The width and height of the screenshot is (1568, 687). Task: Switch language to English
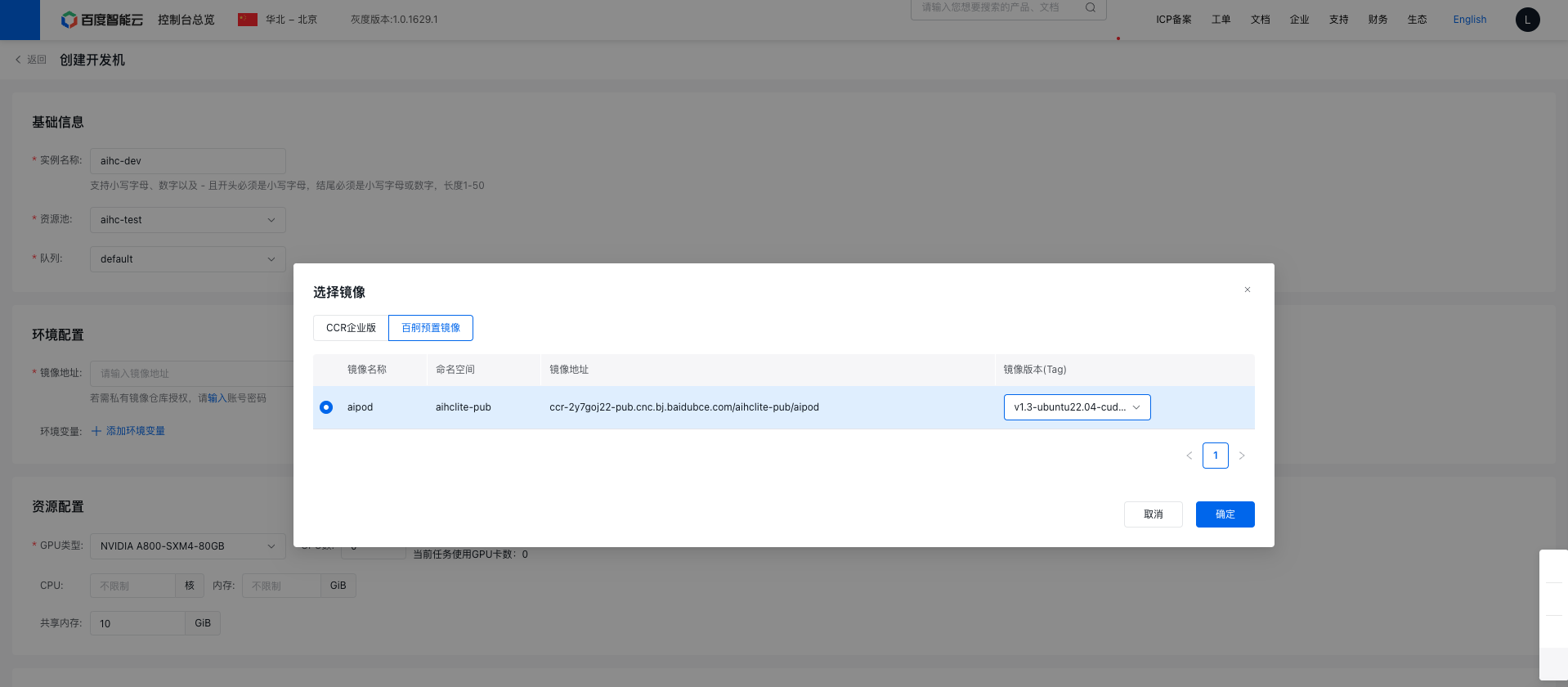click(x=1470, y=20)
